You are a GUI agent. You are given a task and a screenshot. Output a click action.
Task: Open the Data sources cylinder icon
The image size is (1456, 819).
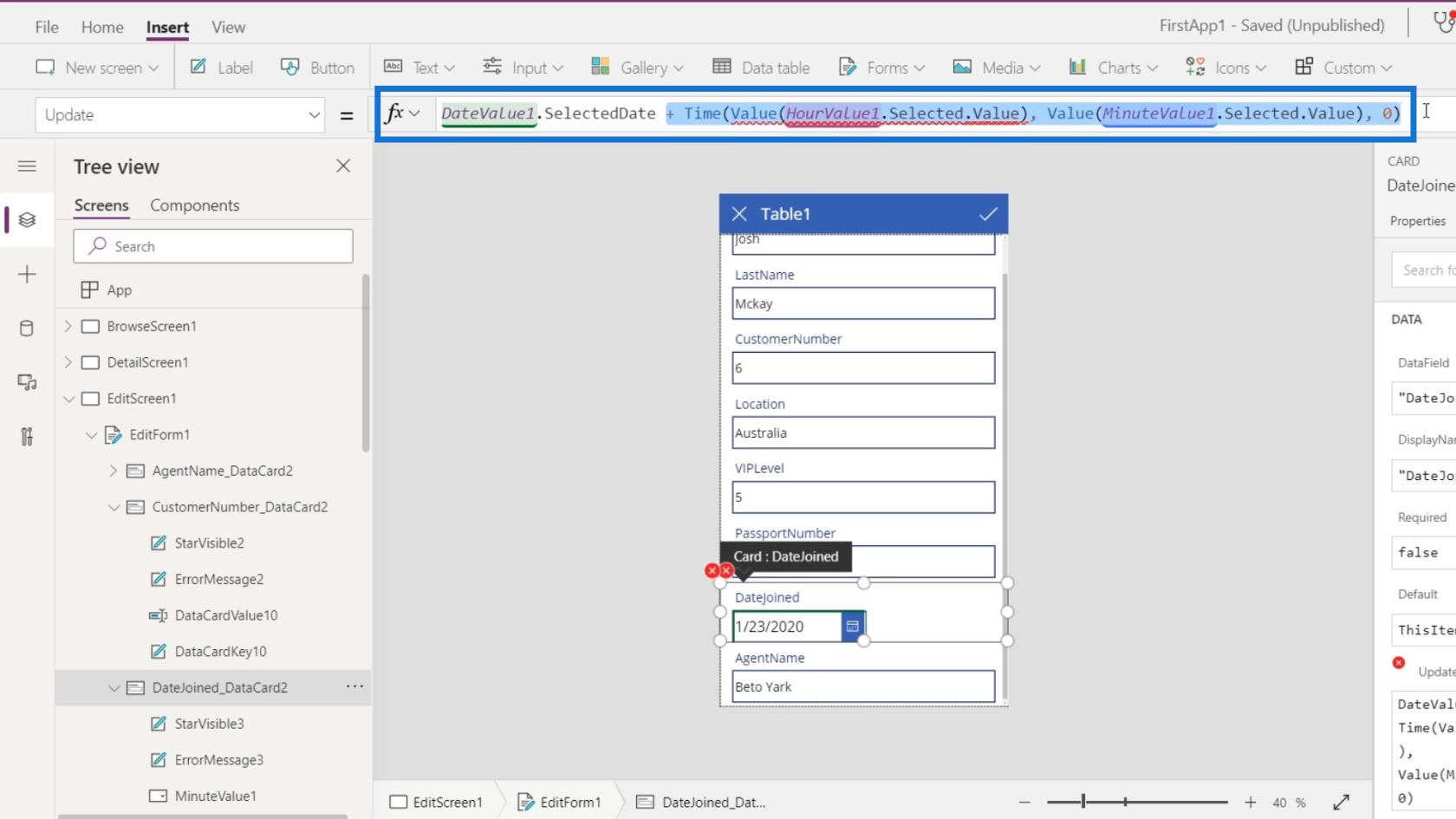tap(27, 328)
